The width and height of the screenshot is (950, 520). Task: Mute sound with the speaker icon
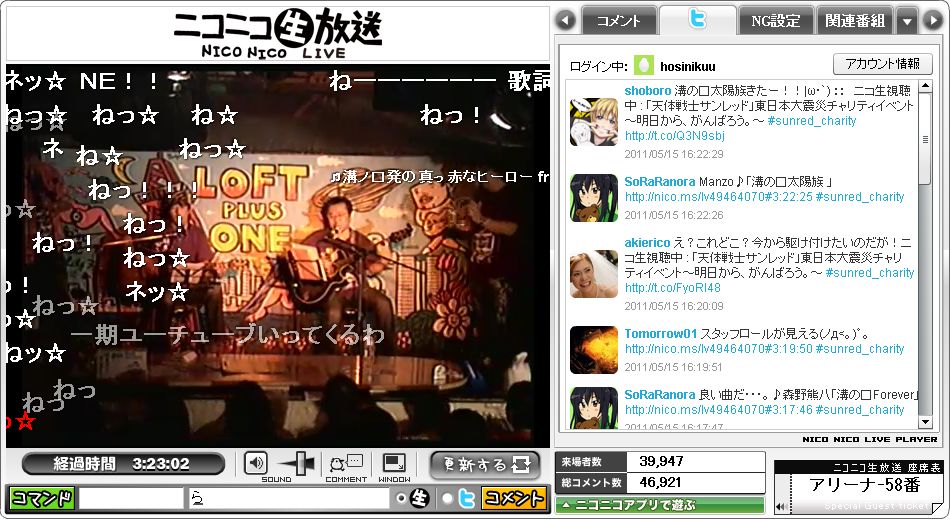click(256, 464)
